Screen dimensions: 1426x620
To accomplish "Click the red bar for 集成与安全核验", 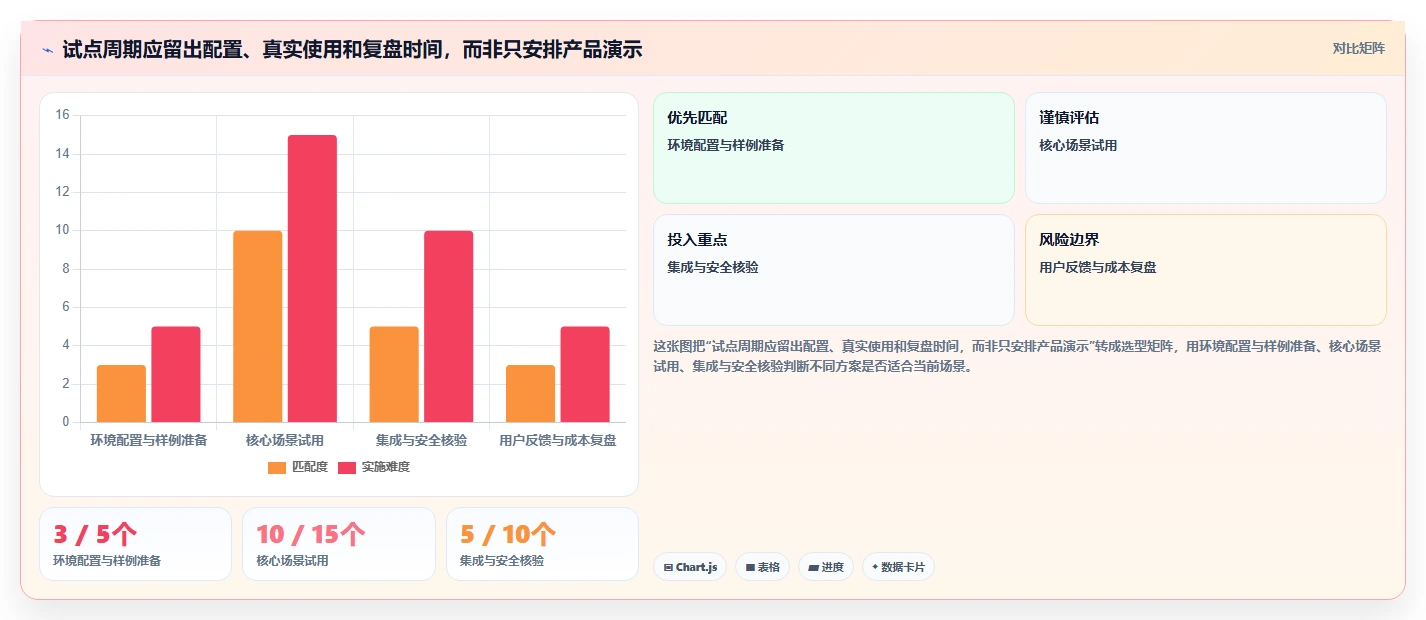I will 449,327.
